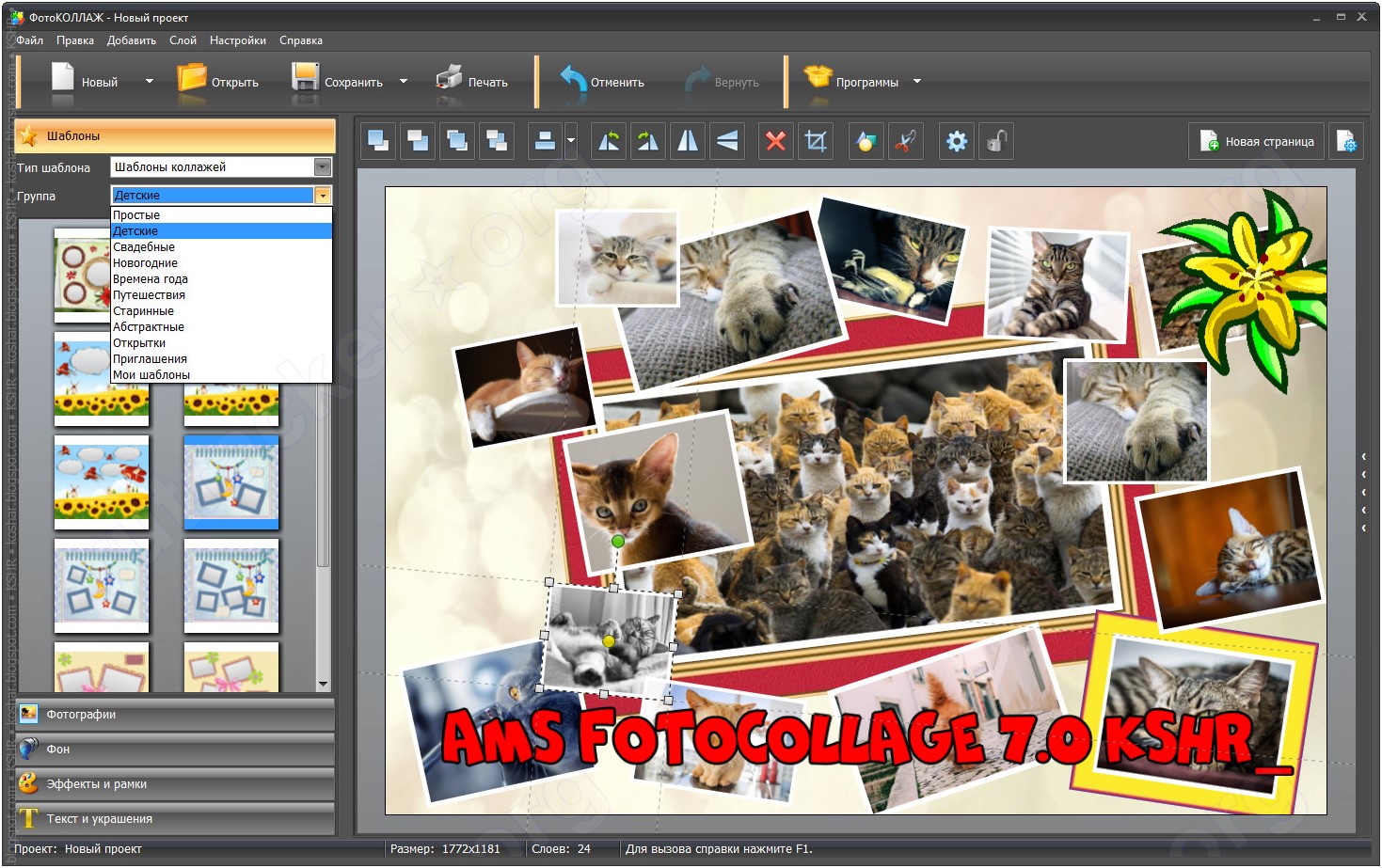This screenshot has height=868, width=1382.
Task: Open the Настройки menu
Action: pos(238,40)
